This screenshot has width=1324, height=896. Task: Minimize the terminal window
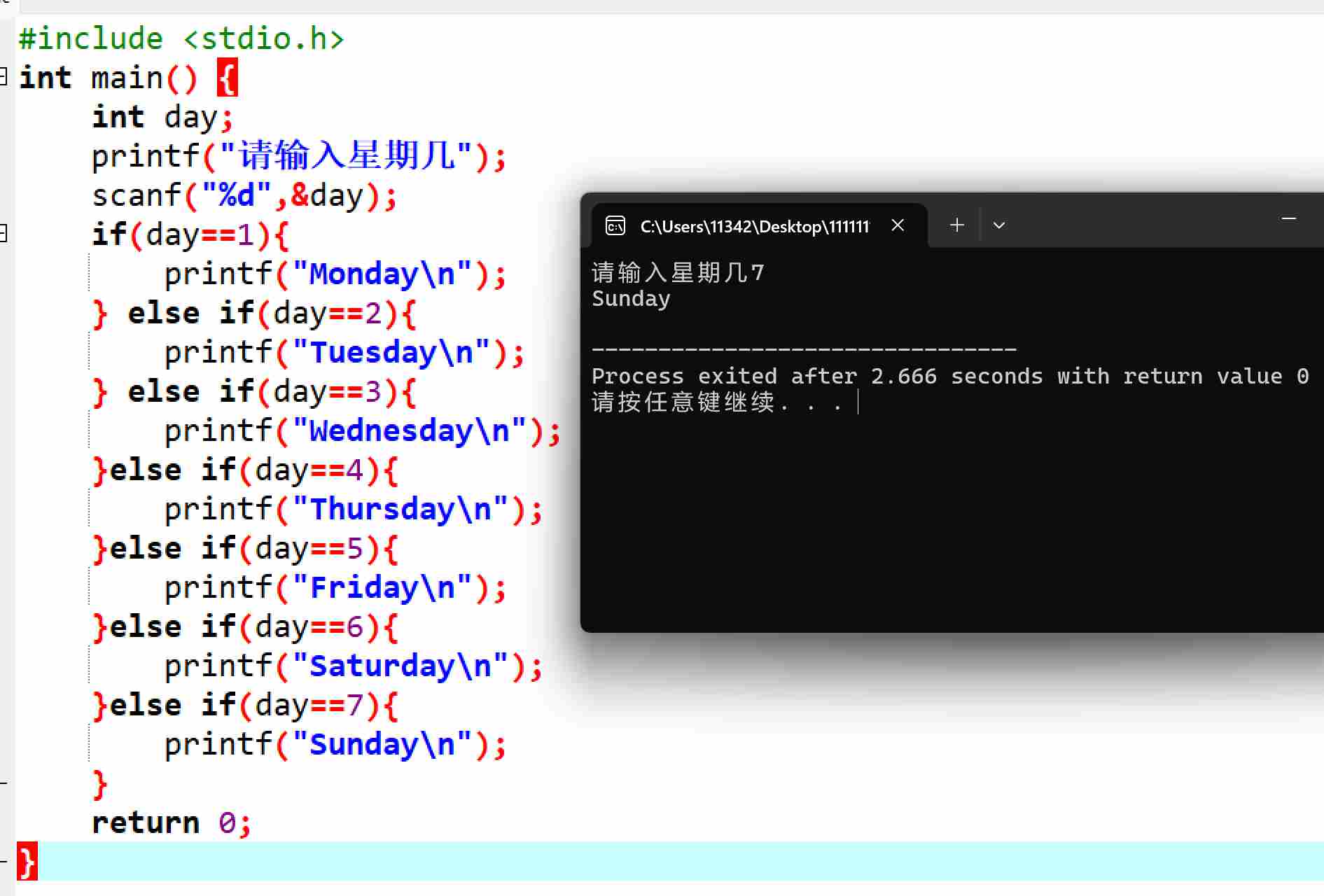point(1288,220)
